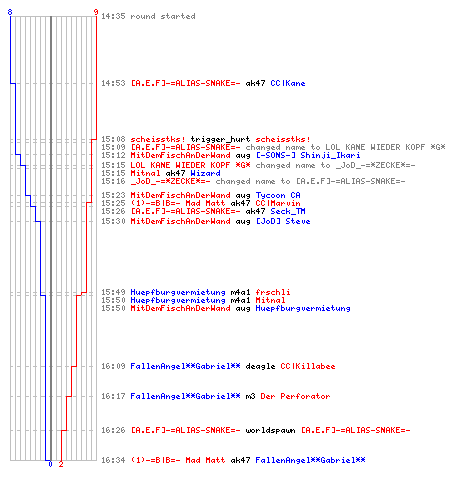Click Tycoon CA victim name at 15:23
This screenshot has width=450, height=500.
click(278, 195)
